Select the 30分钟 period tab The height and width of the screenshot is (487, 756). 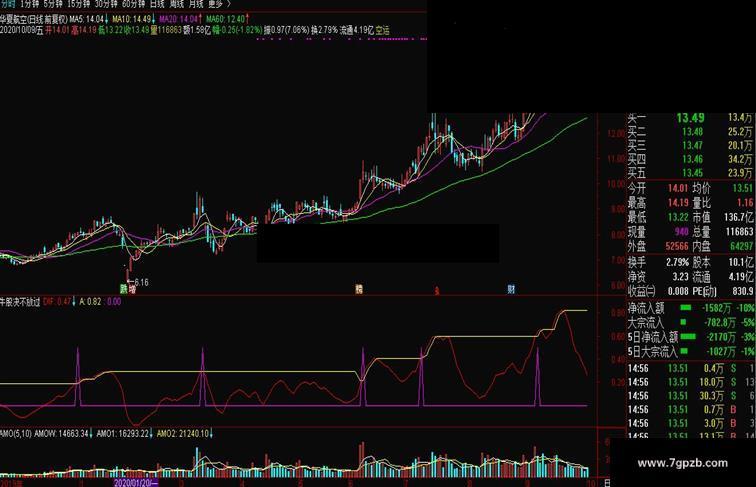pyautogui.click(x=106, y=4)
